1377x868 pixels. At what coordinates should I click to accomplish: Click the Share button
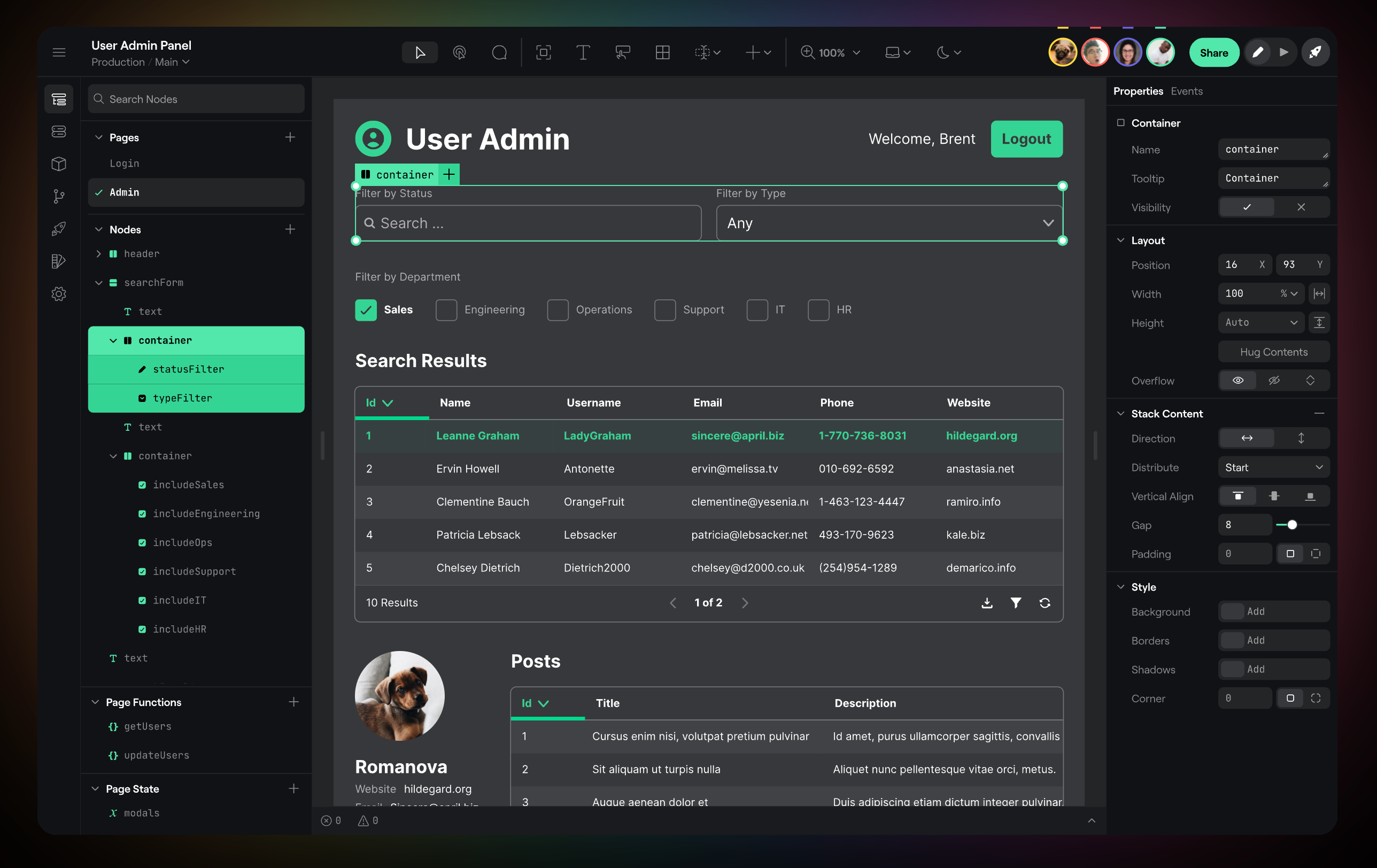[1213, 52]
